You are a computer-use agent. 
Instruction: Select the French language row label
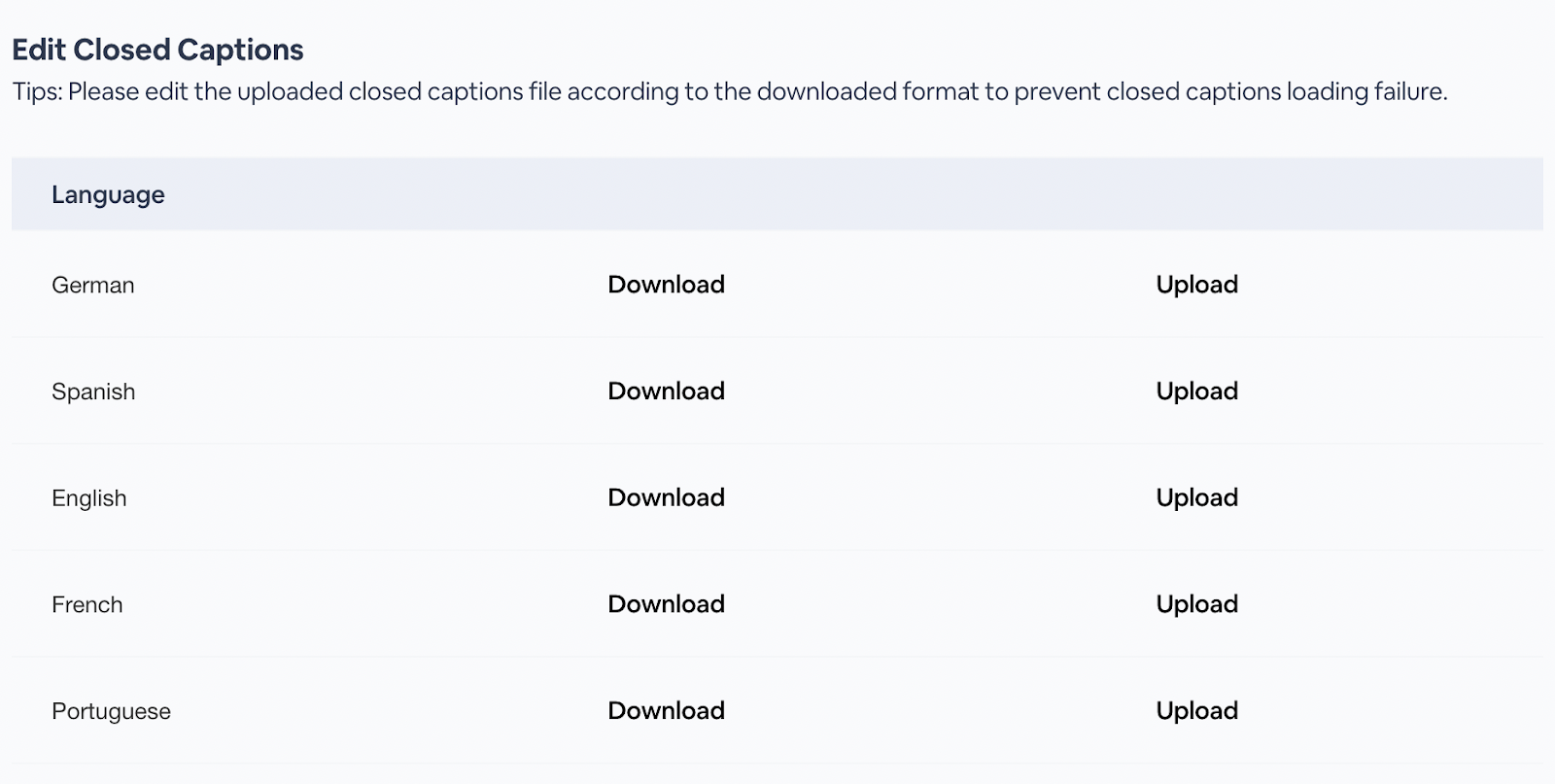(87, 605)
